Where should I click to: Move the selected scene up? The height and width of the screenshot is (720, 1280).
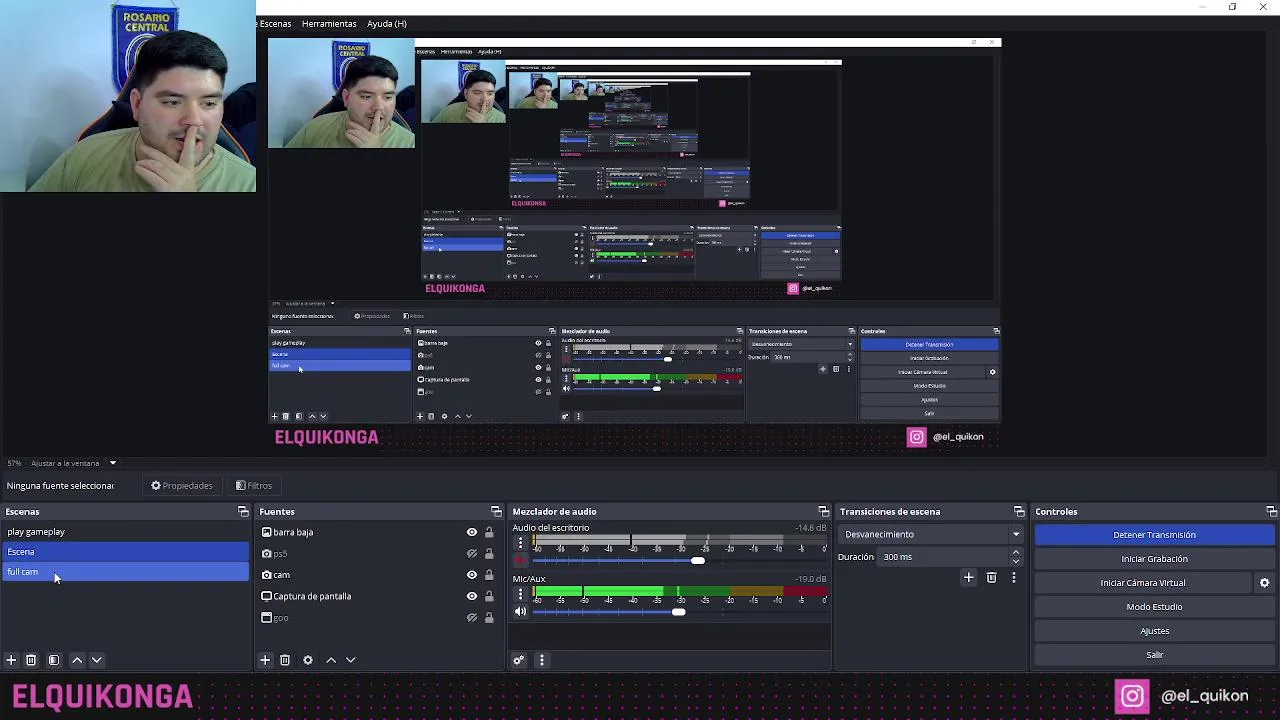[77, 660]
